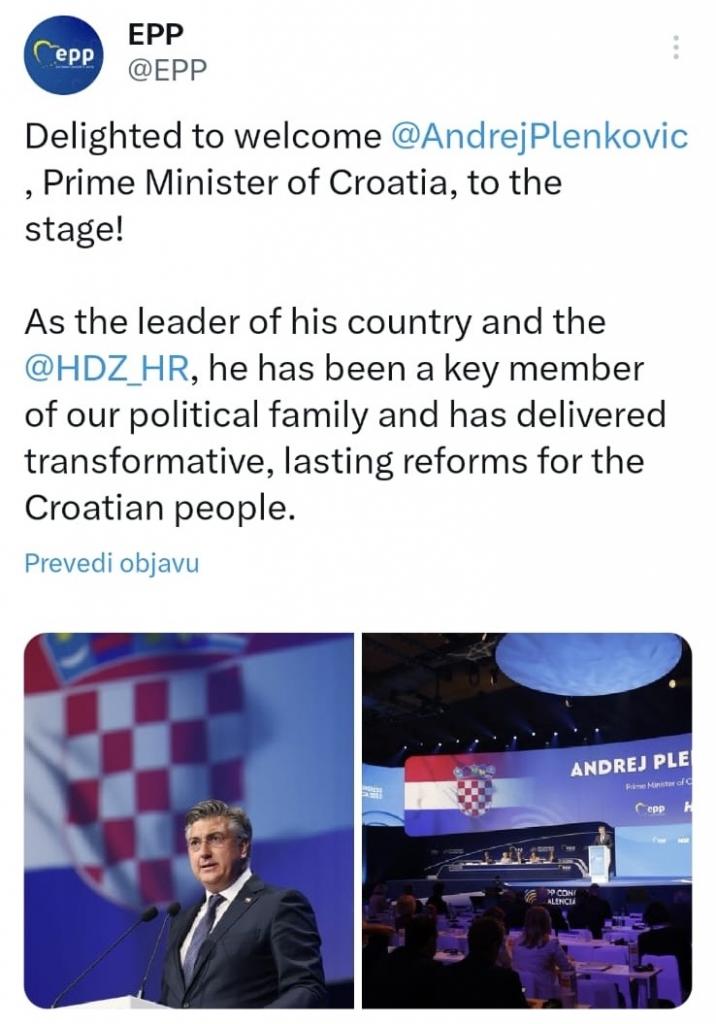The image size is (716, 1024).
Task: Click the first paragraph welcoming Prime Minister
Action: (356, 183)
